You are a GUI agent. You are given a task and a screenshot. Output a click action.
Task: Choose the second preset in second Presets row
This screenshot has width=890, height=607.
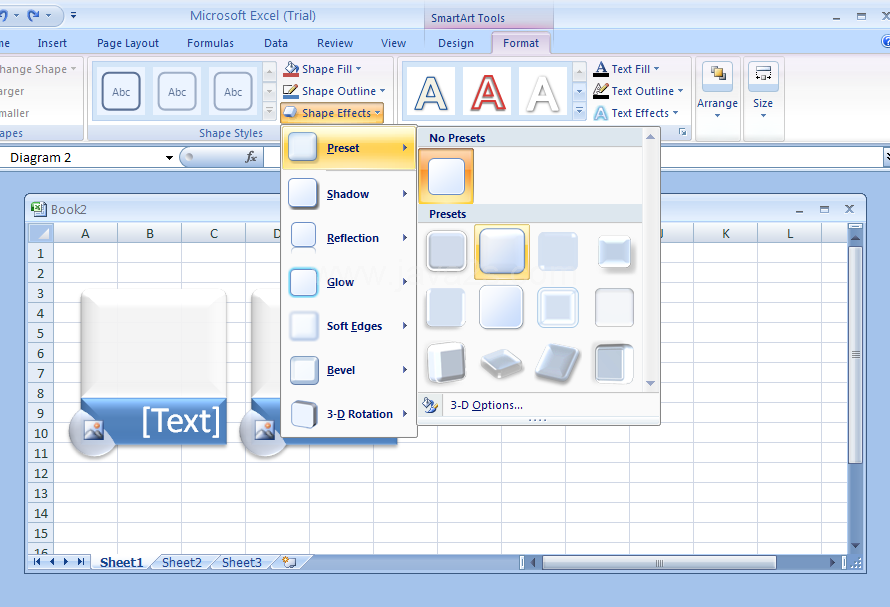(501, 307)
